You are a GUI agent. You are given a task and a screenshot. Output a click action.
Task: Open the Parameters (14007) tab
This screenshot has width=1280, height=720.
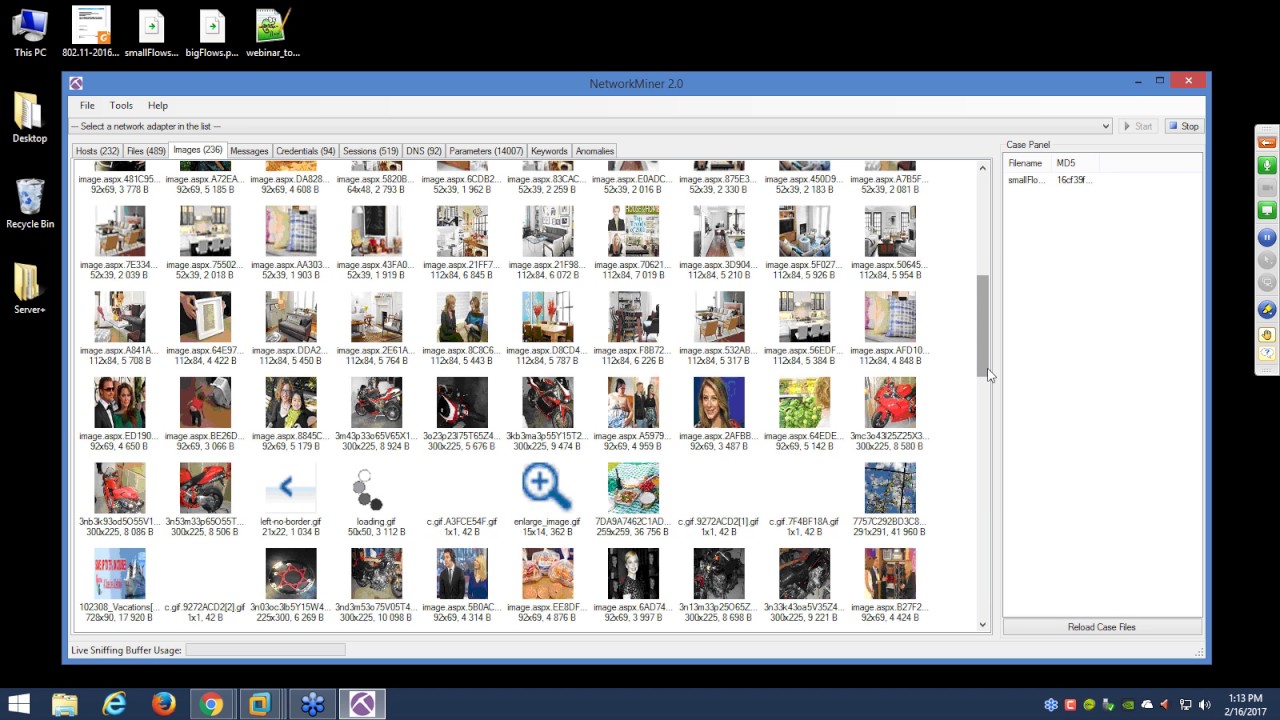pyautogui.click(x=486, y=151)
